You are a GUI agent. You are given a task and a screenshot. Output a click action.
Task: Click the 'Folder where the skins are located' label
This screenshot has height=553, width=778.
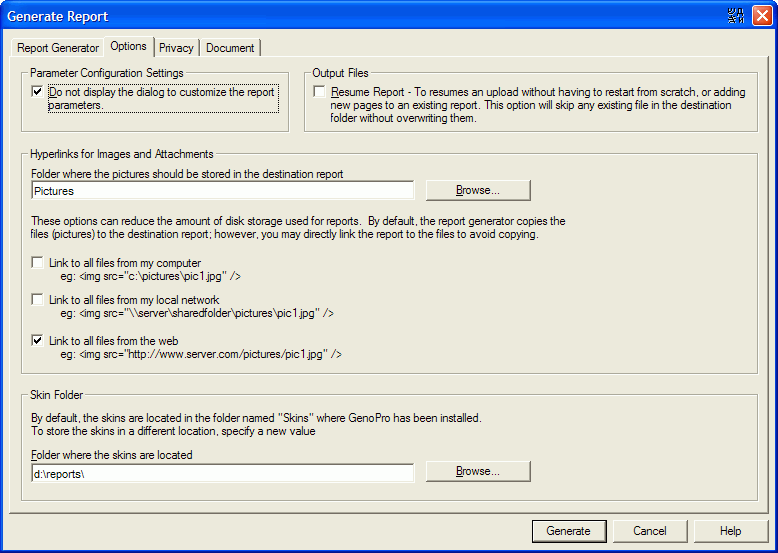tap(111, 455)
